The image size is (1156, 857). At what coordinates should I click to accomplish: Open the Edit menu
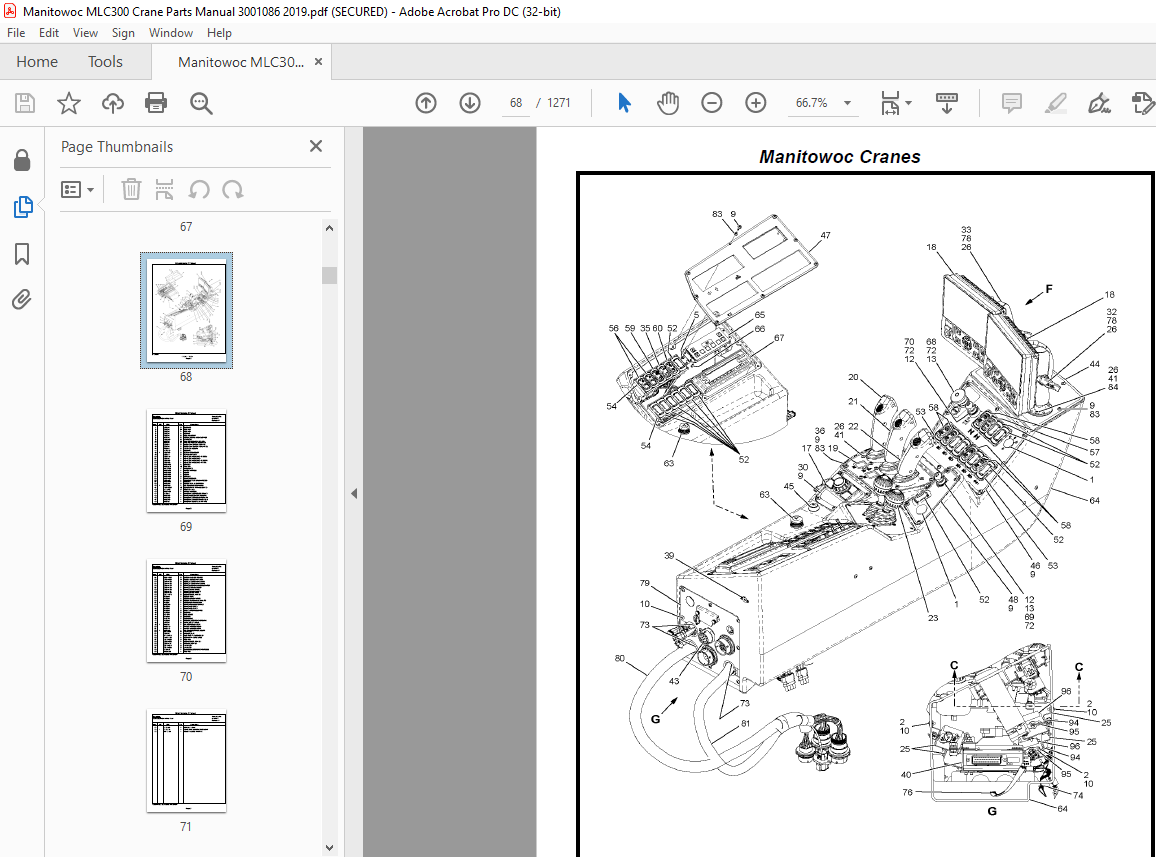coord(49,33)
